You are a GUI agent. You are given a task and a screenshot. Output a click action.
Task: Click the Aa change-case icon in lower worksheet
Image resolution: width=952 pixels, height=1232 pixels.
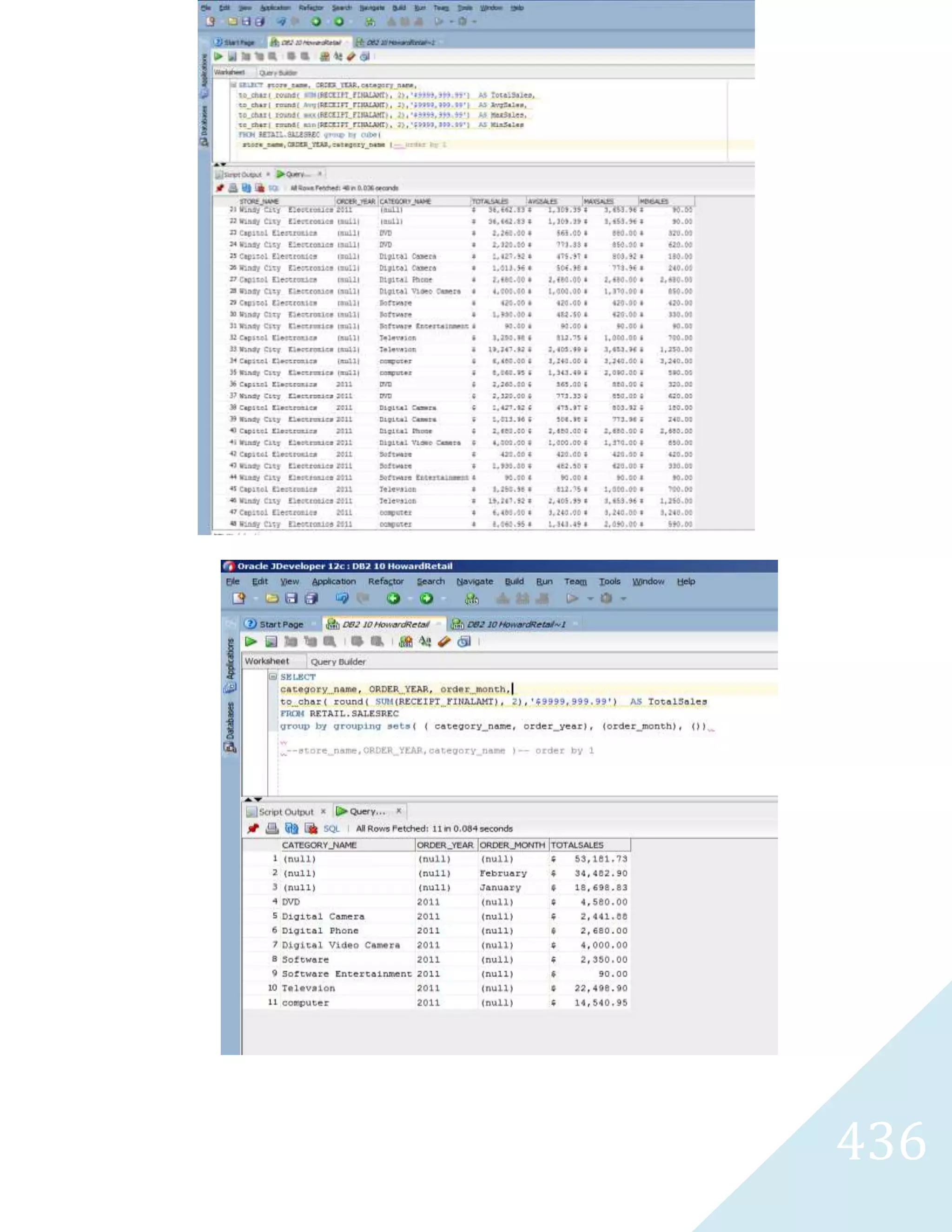(425, 642)
